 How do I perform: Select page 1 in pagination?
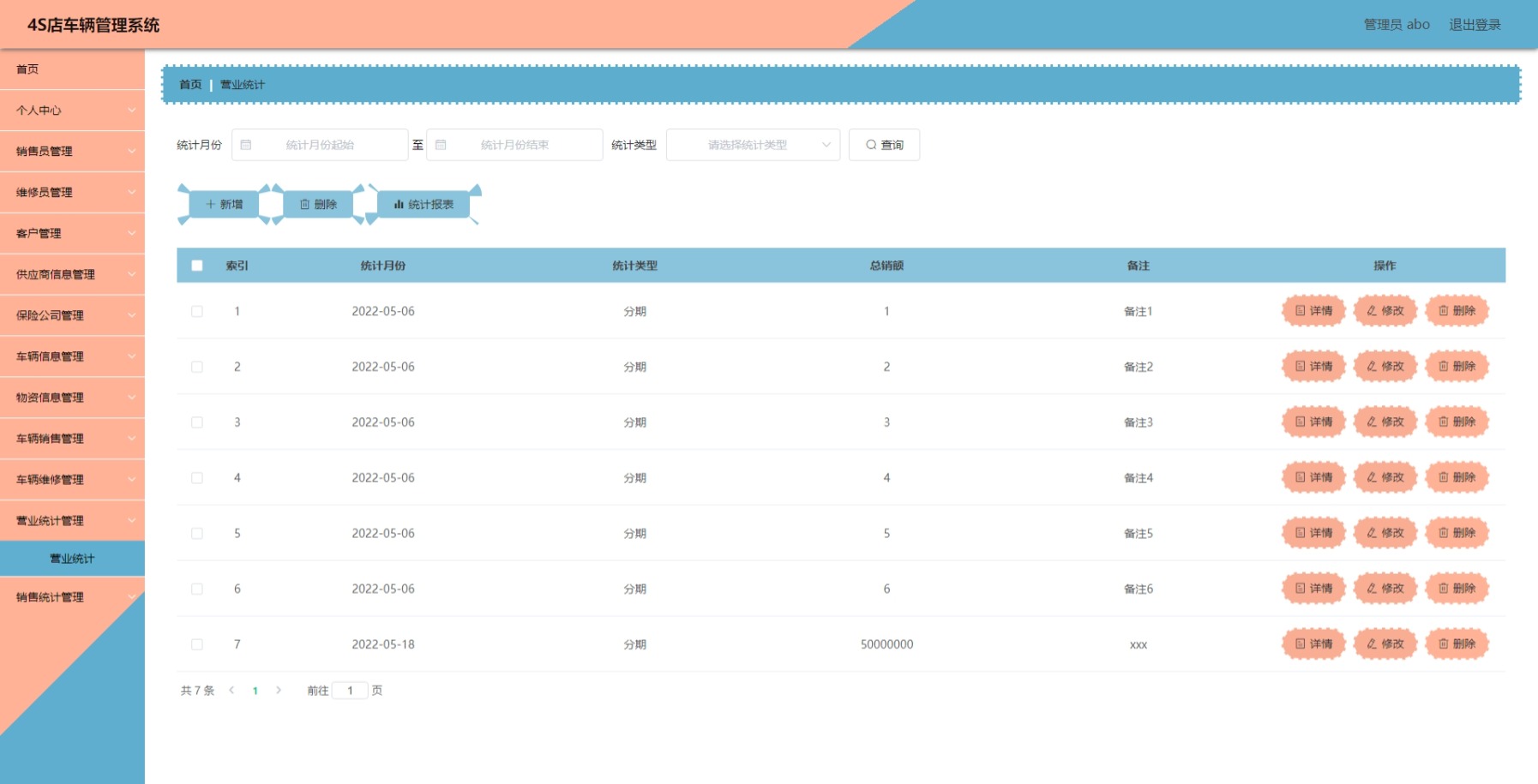pos(255,691)
